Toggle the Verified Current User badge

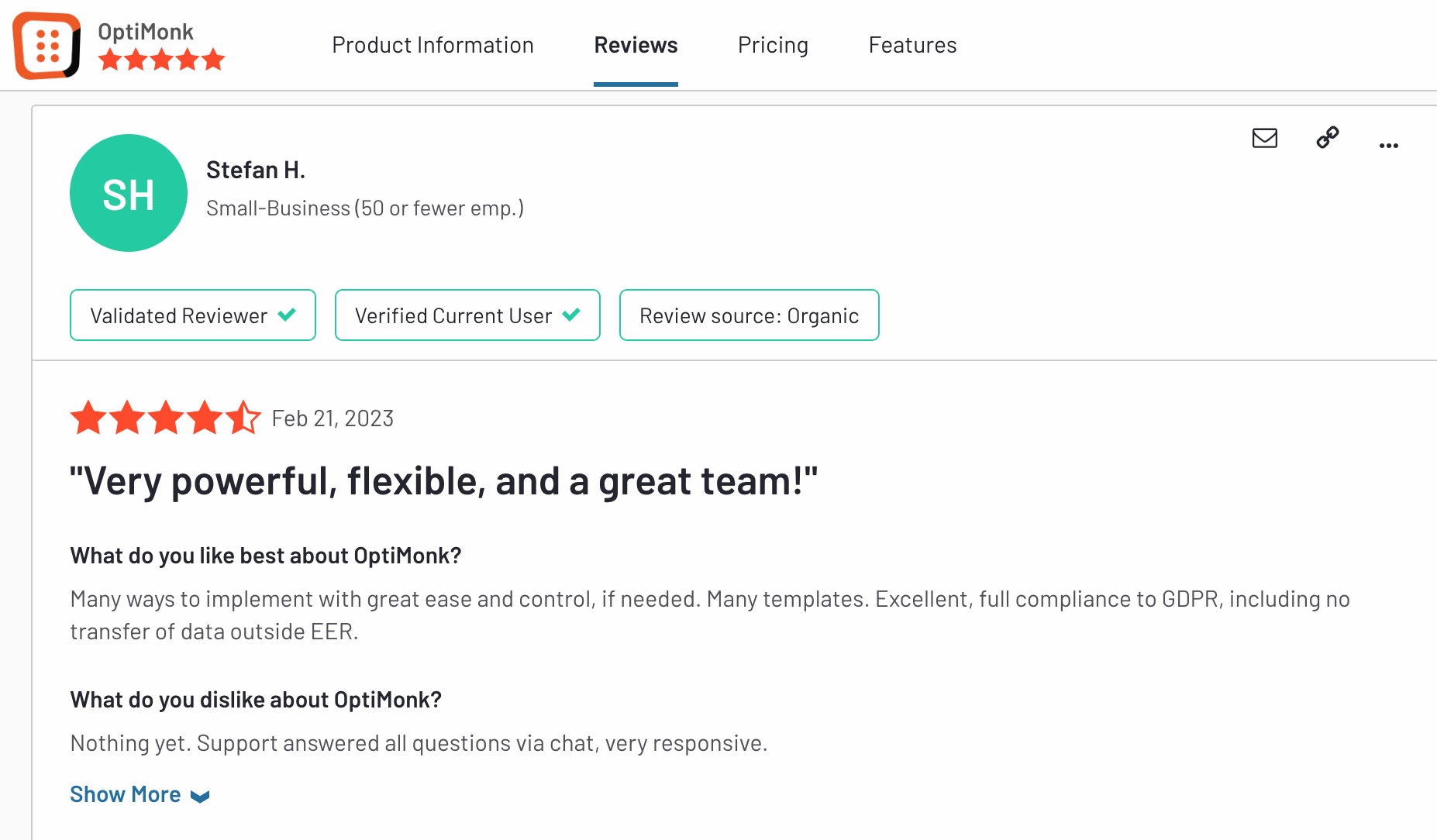tap(467, 315)
